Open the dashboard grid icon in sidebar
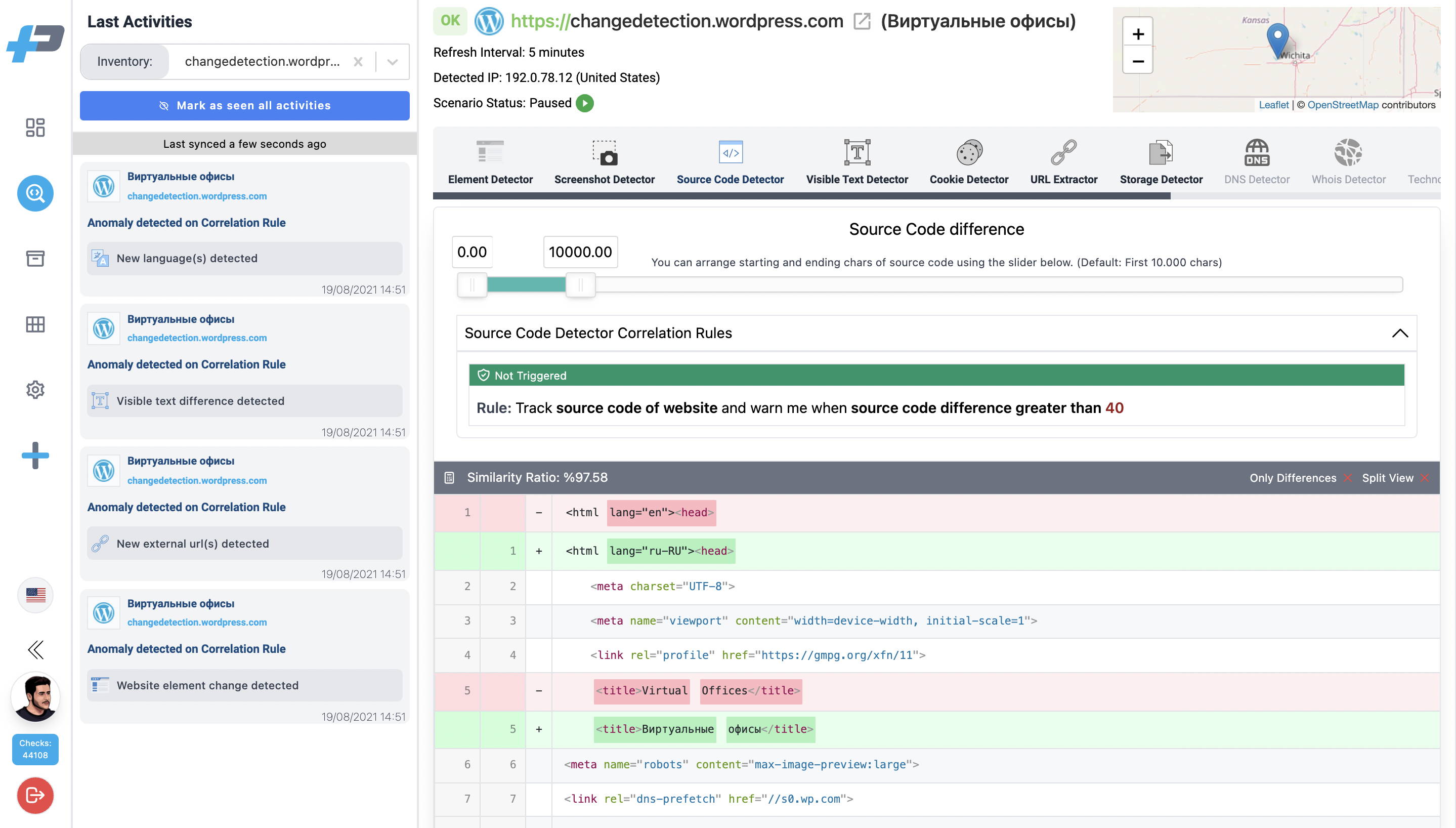 tap(35, 128)
